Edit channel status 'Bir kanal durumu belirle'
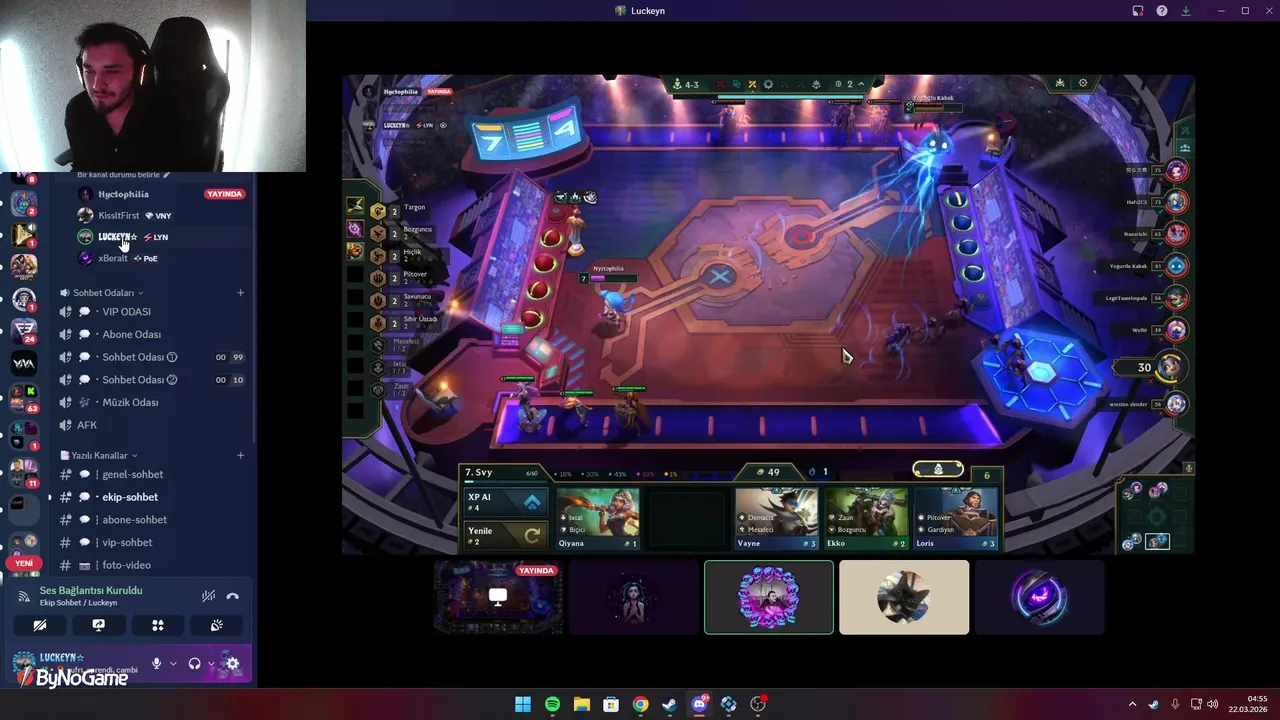This screenshot has width=1280, height=720. [124, 175]
